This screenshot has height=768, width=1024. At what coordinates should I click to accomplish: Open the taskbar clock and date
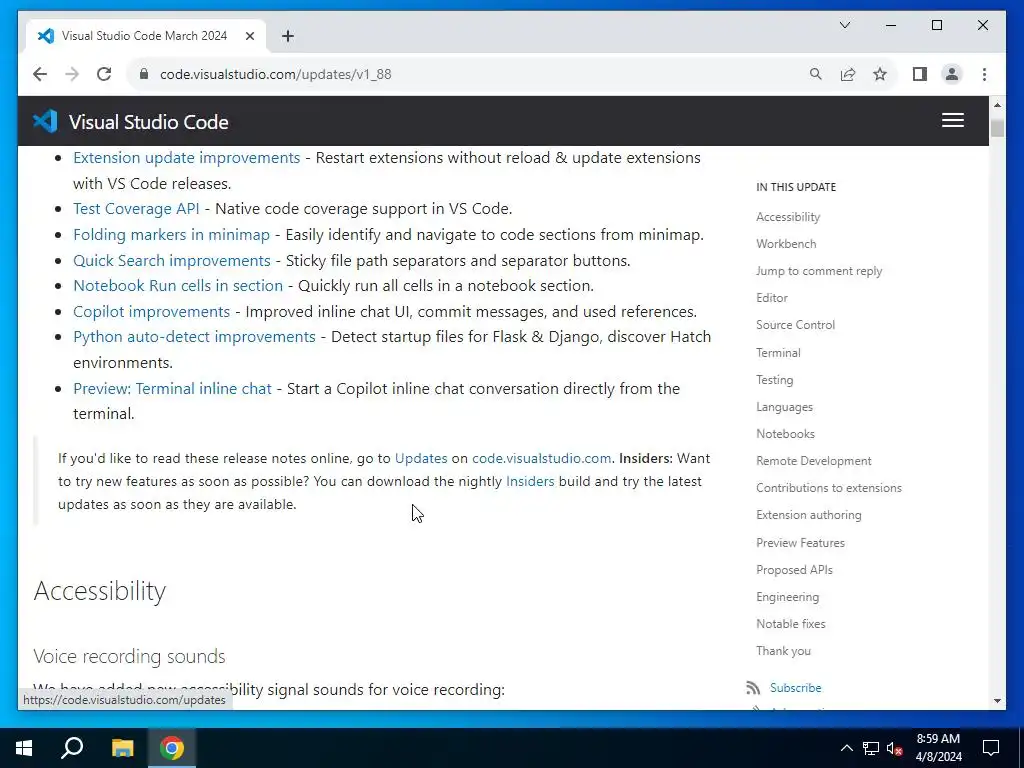(938, 748)
